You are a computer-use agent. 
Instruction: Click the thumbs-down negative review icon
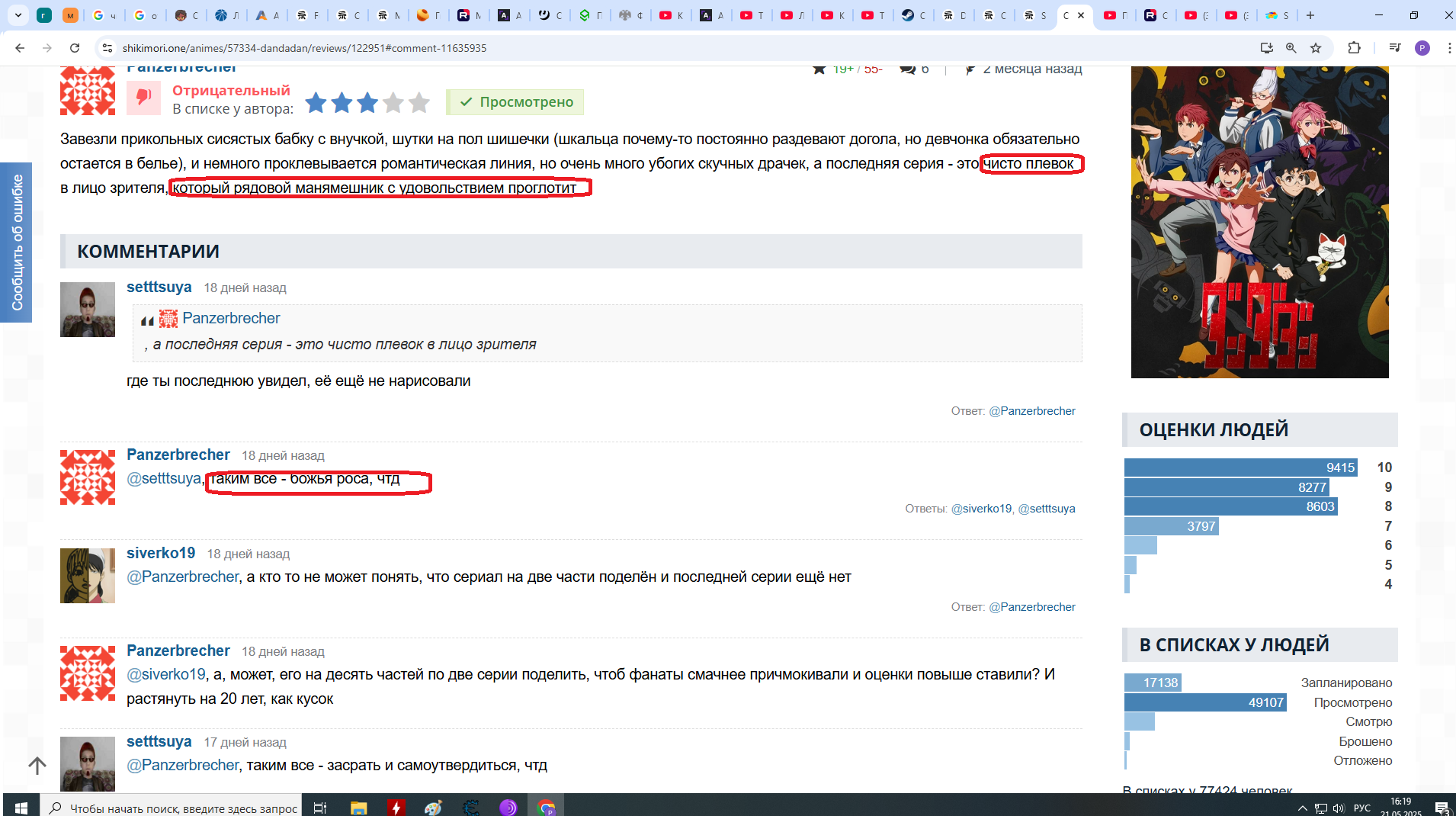[x=143, y=98]
